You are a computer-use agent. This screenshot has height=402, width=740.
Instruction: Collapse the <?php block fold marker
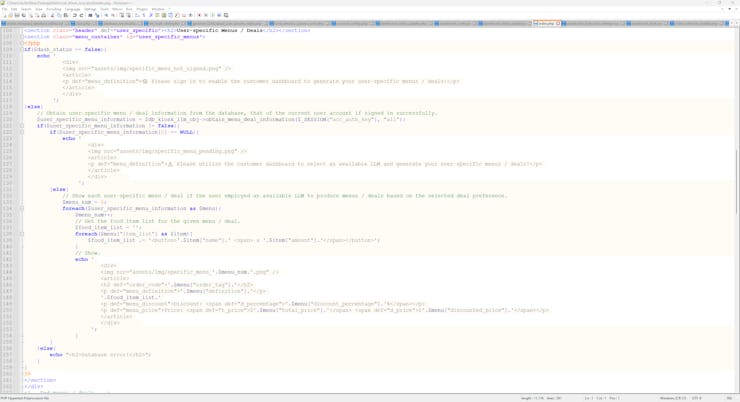(x=22, y=43)
